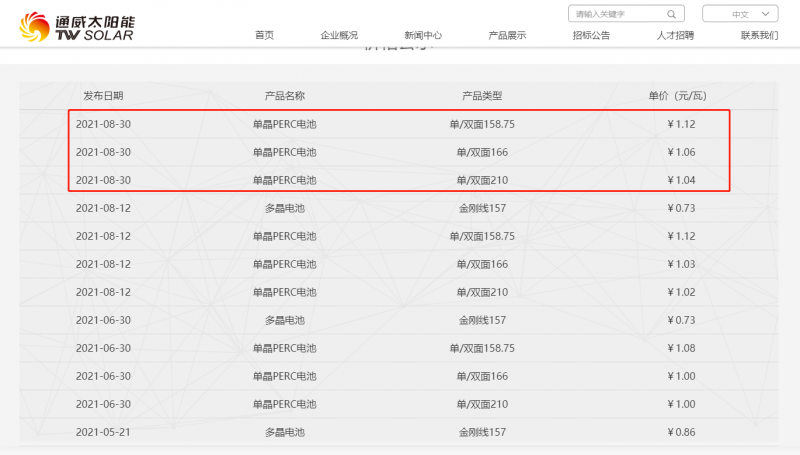Go to 企业概况 in navigation
Image resolution: width=800 pixels, height=455 pixels.
(x=339, y=35)
